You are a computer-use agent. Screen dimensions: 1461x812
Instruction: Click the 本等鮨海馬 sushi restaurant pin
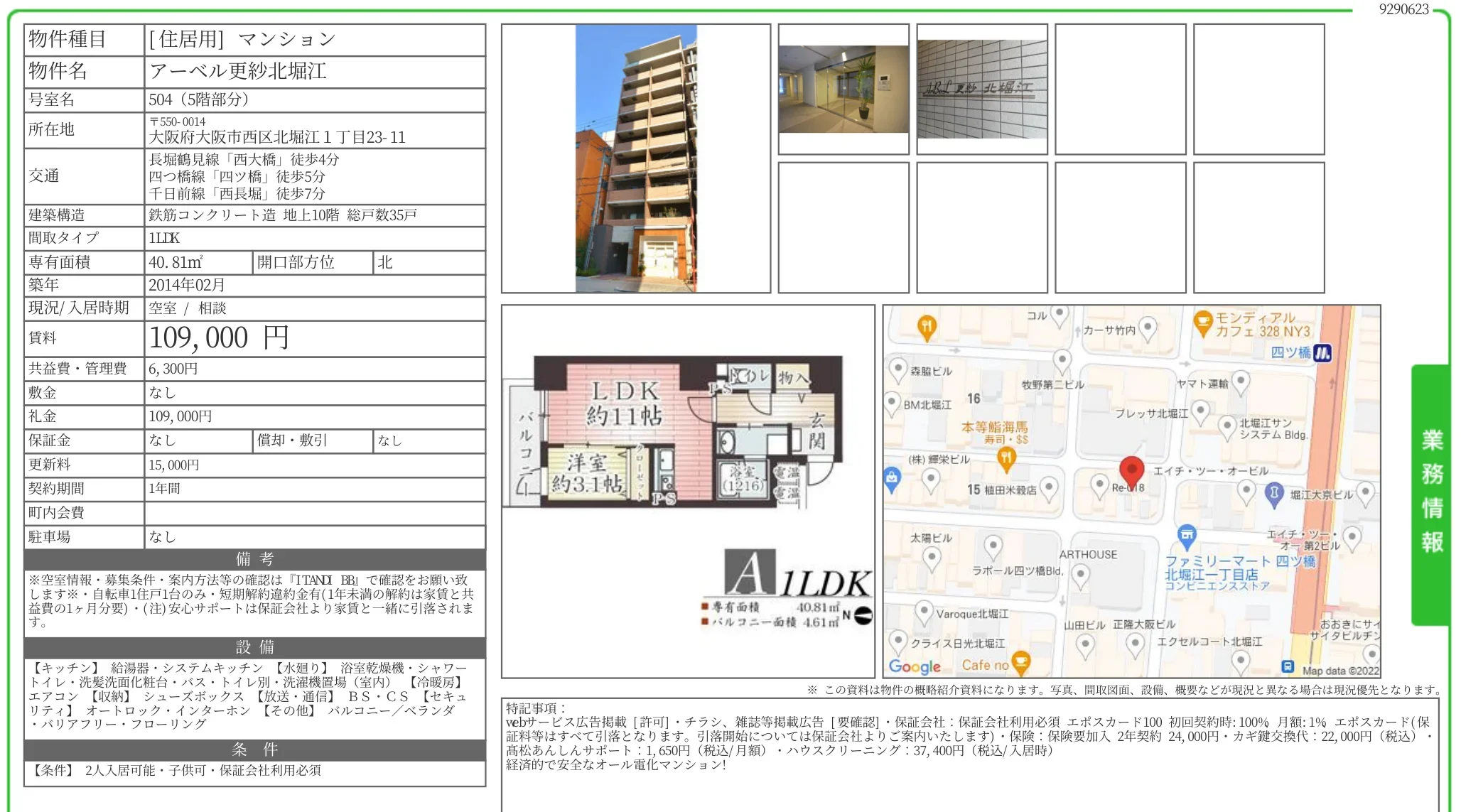(x=1006, y=458)
